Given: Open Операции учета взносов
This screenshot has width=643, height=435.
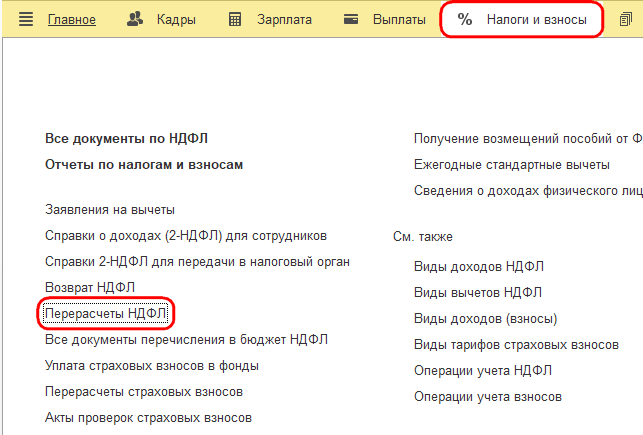Looking at the screenshot, I should click(x=488, y=397).
